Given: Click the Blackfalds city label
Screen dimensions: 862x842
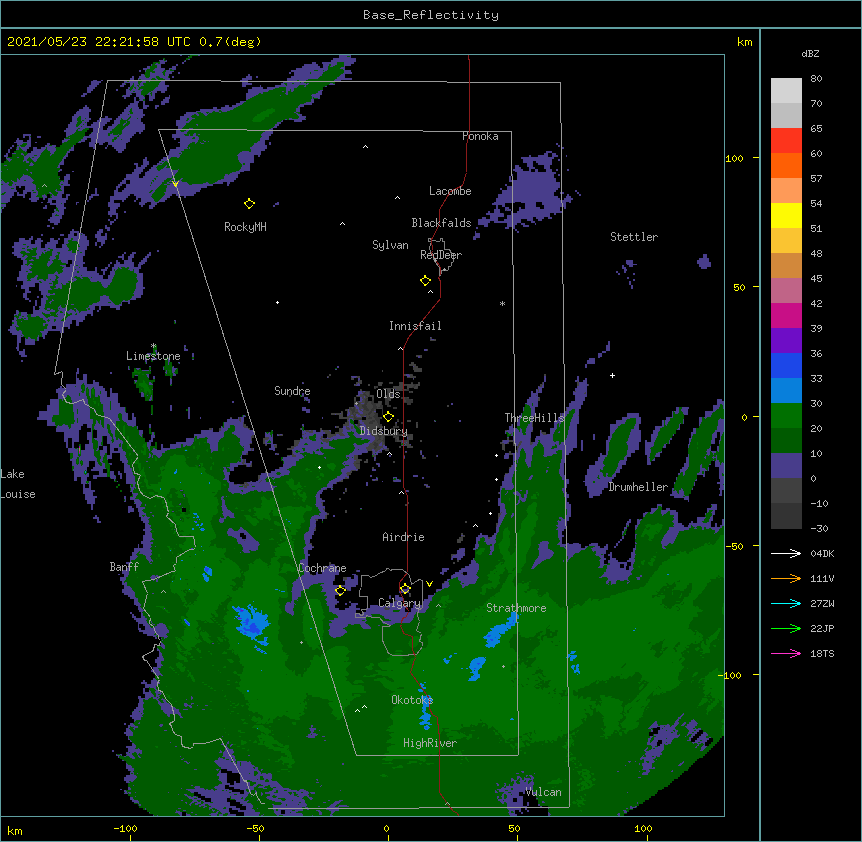Looking at the screenshot, I should [x=441, y=223].
